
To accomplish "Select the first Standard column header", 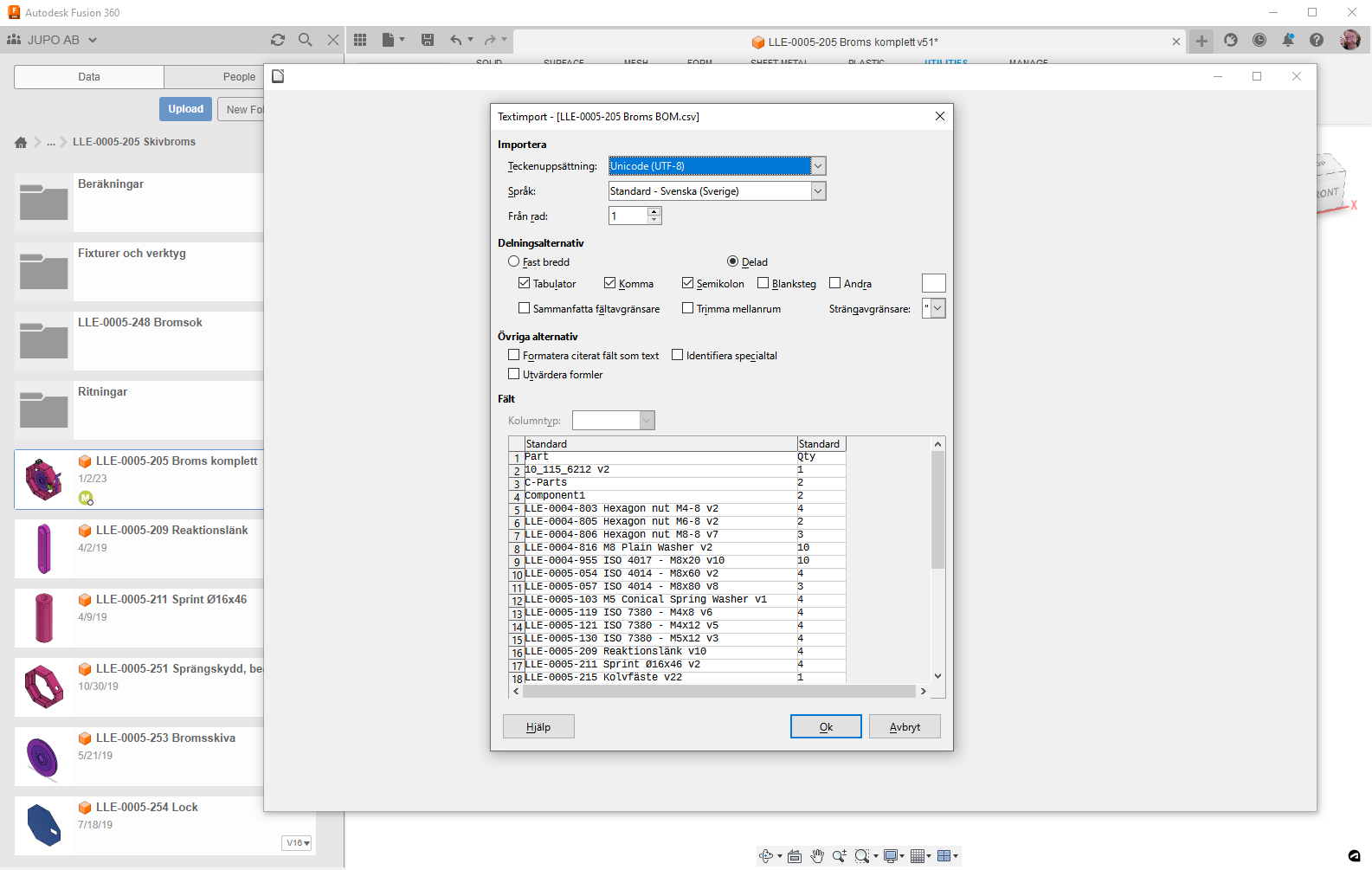I will tap(660, 444).
